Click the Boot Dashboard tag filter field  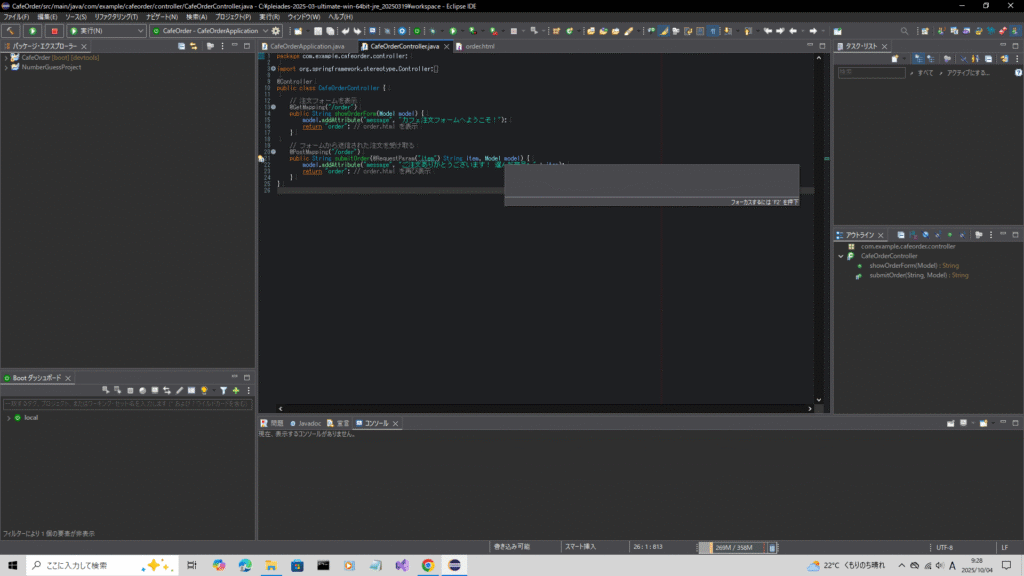click(127, 403)
